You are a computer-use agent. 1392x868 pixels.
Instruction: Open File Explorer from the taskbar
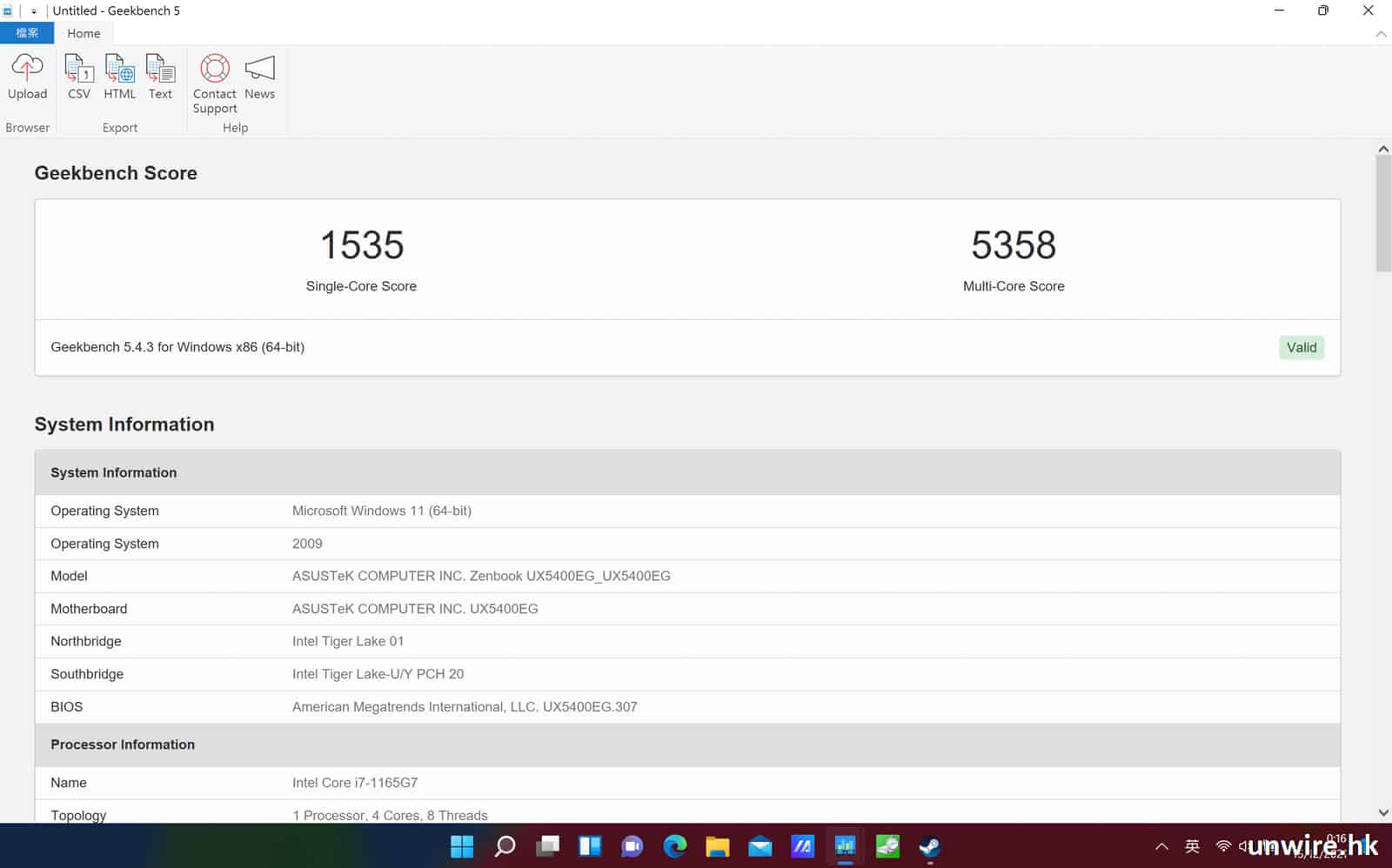717,846
